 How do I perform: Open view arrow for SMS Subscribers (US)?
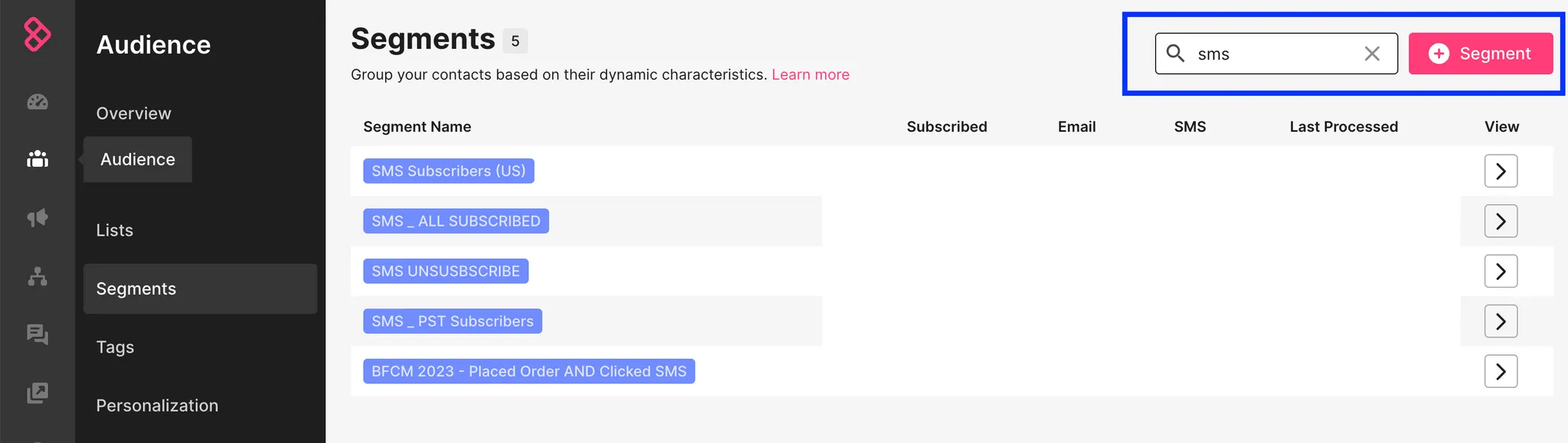(1501, 171)
